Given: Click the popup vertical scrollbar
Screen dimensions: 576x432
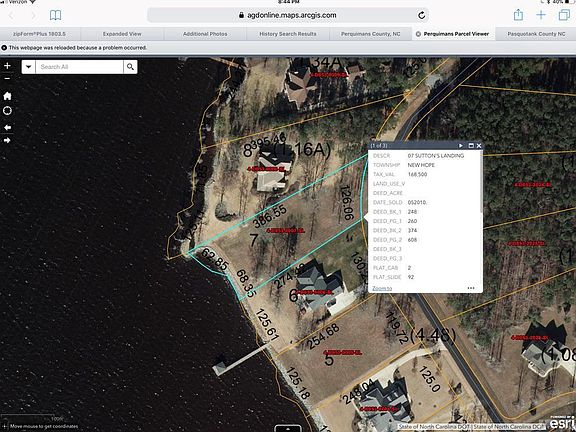Looking at the screenshot, I should click(481, 182).
